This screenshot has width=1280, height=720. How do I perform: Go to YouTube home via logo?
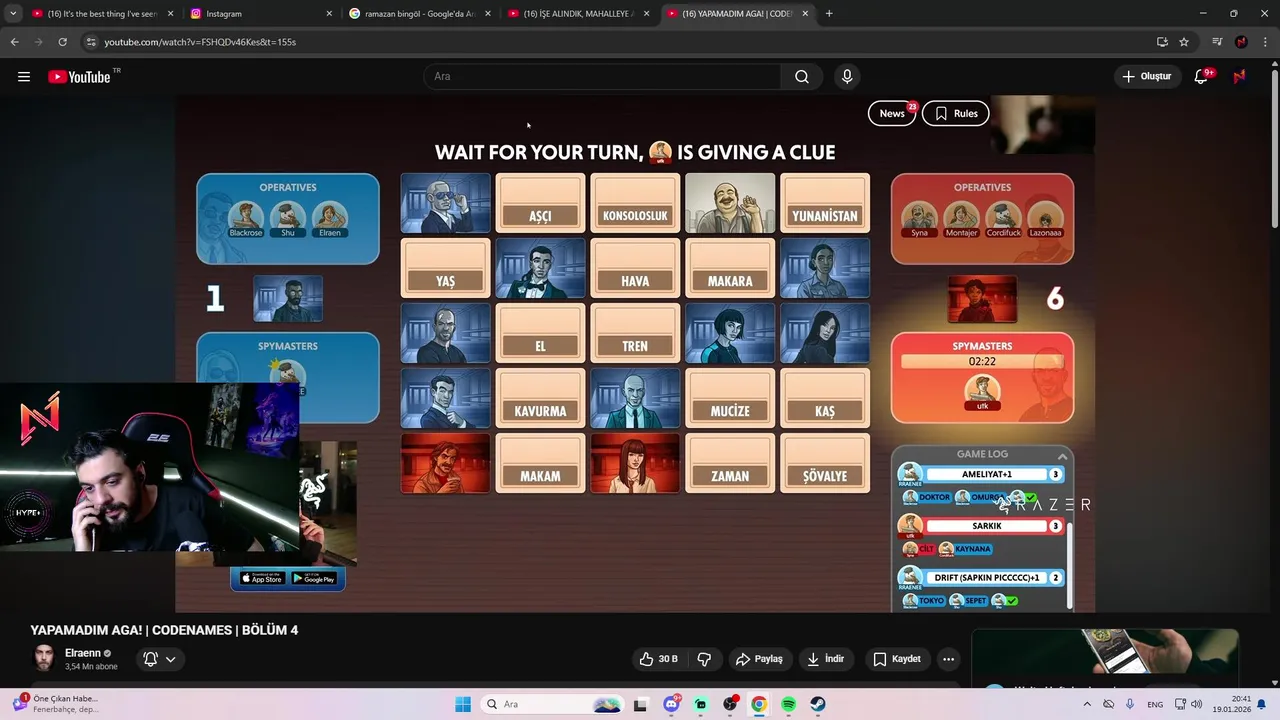(79, 77)
